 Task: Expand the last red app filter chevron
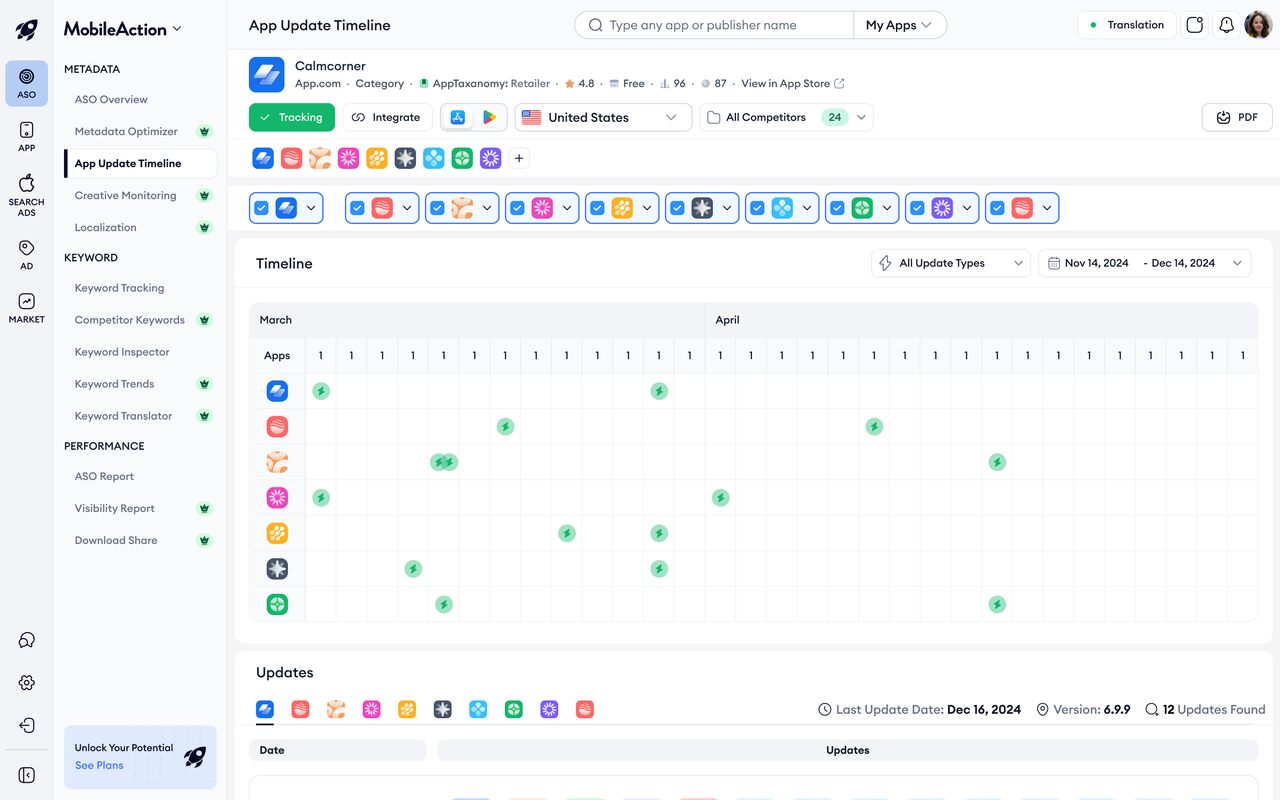tap(1047, 208)
